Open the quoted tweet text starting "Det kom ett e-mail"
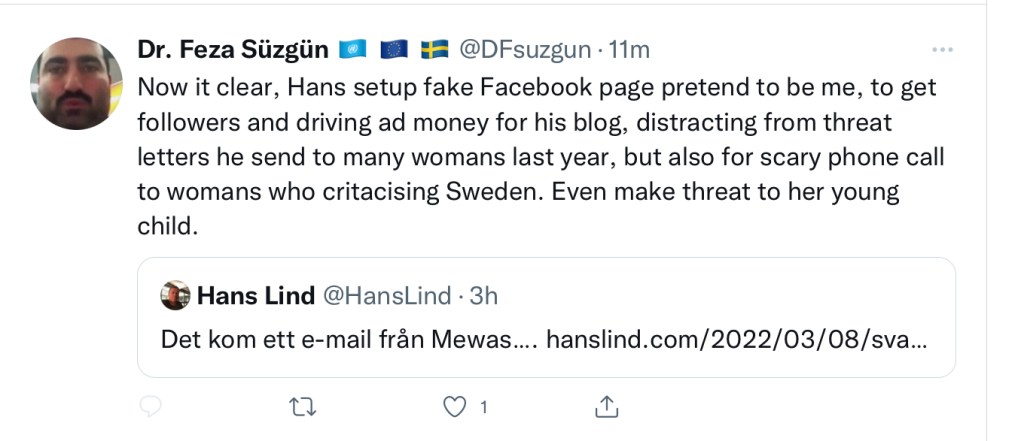The height and width of the screenshot is (441, 1024). point(348,339)
